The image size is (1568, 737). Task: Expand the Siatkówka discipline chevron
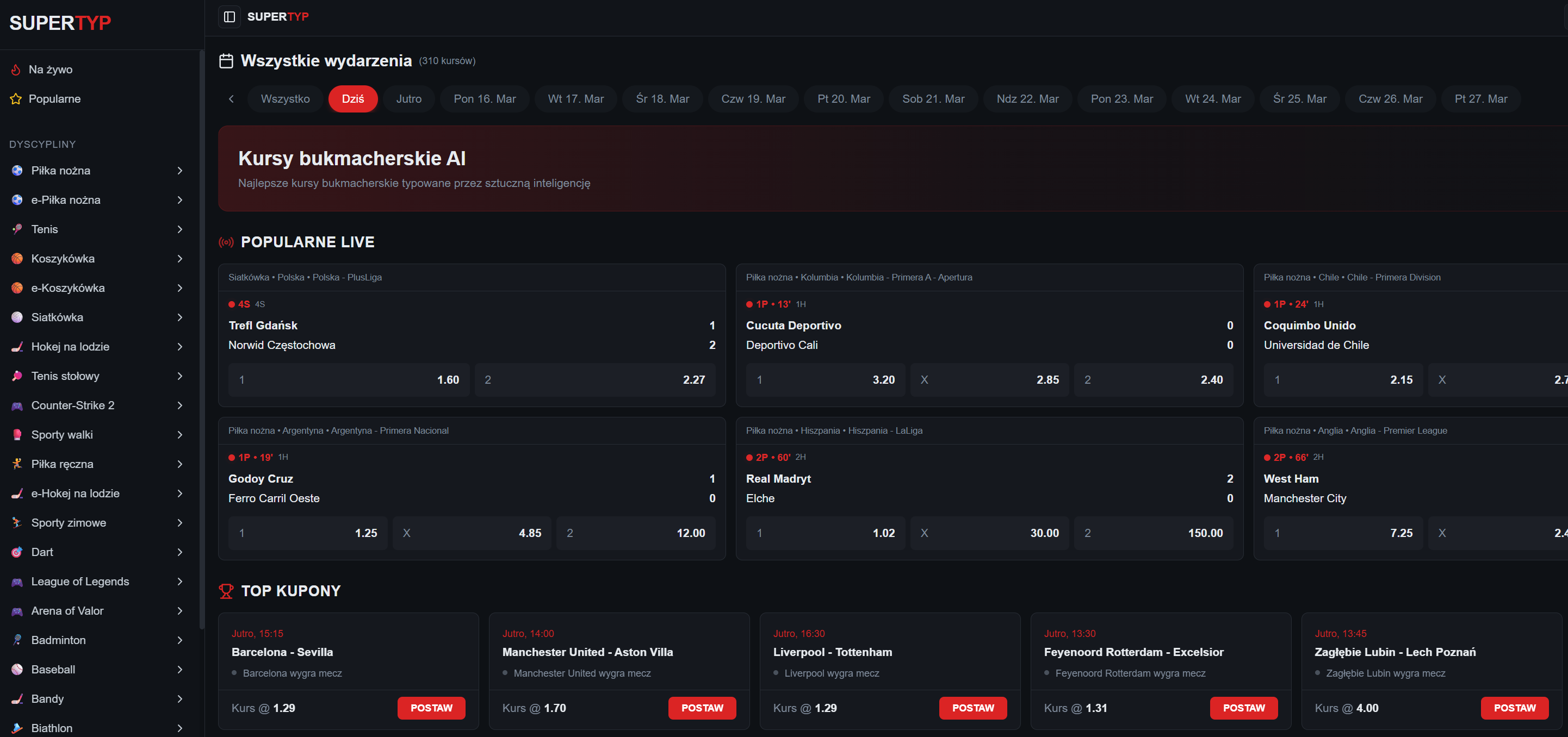(179, 317)
